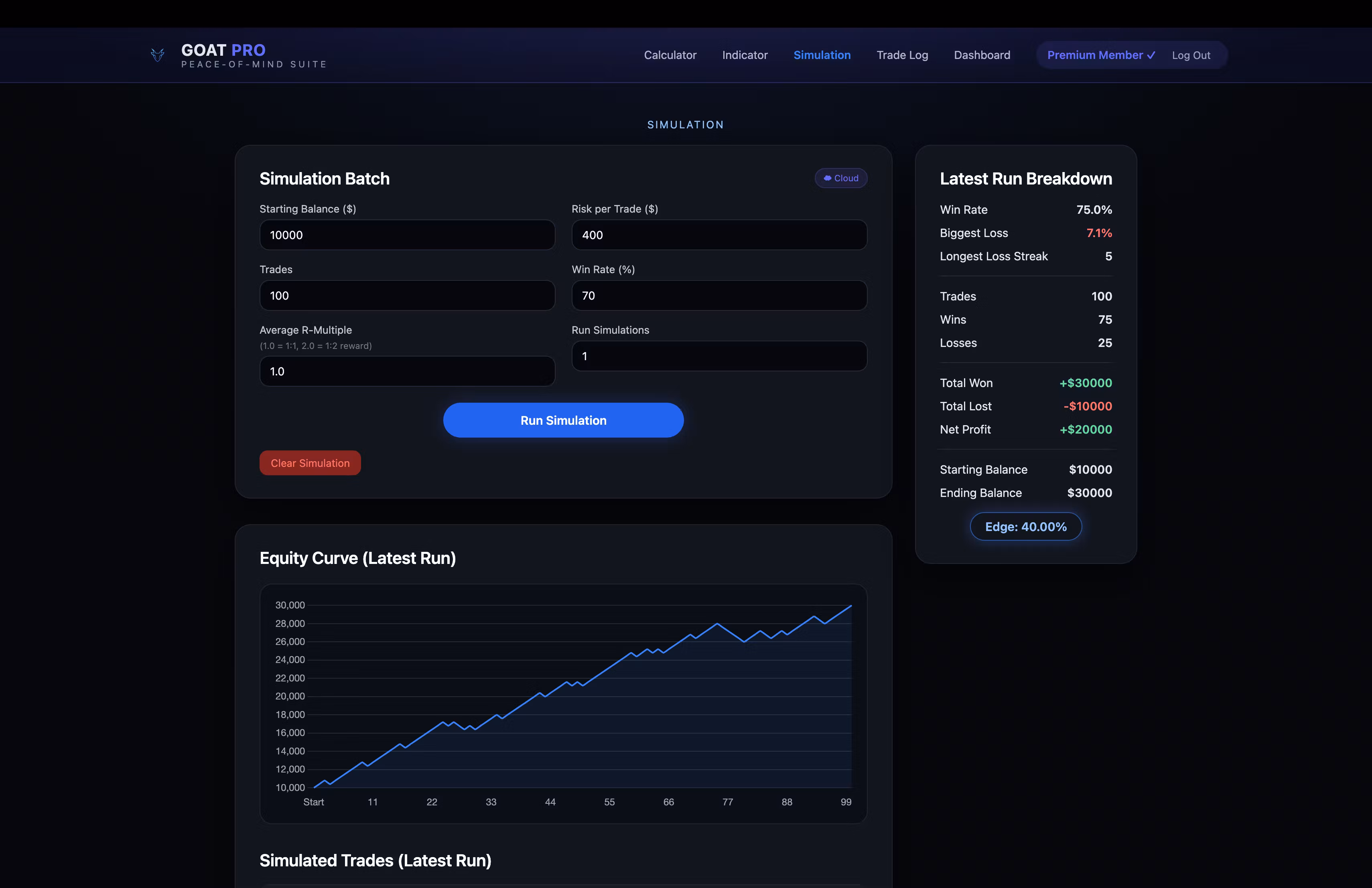Image resolution: width=1372 pixels, height=888 pixels.
Task: Click the Run Simulations number field
Action: (x=718, y=356)
